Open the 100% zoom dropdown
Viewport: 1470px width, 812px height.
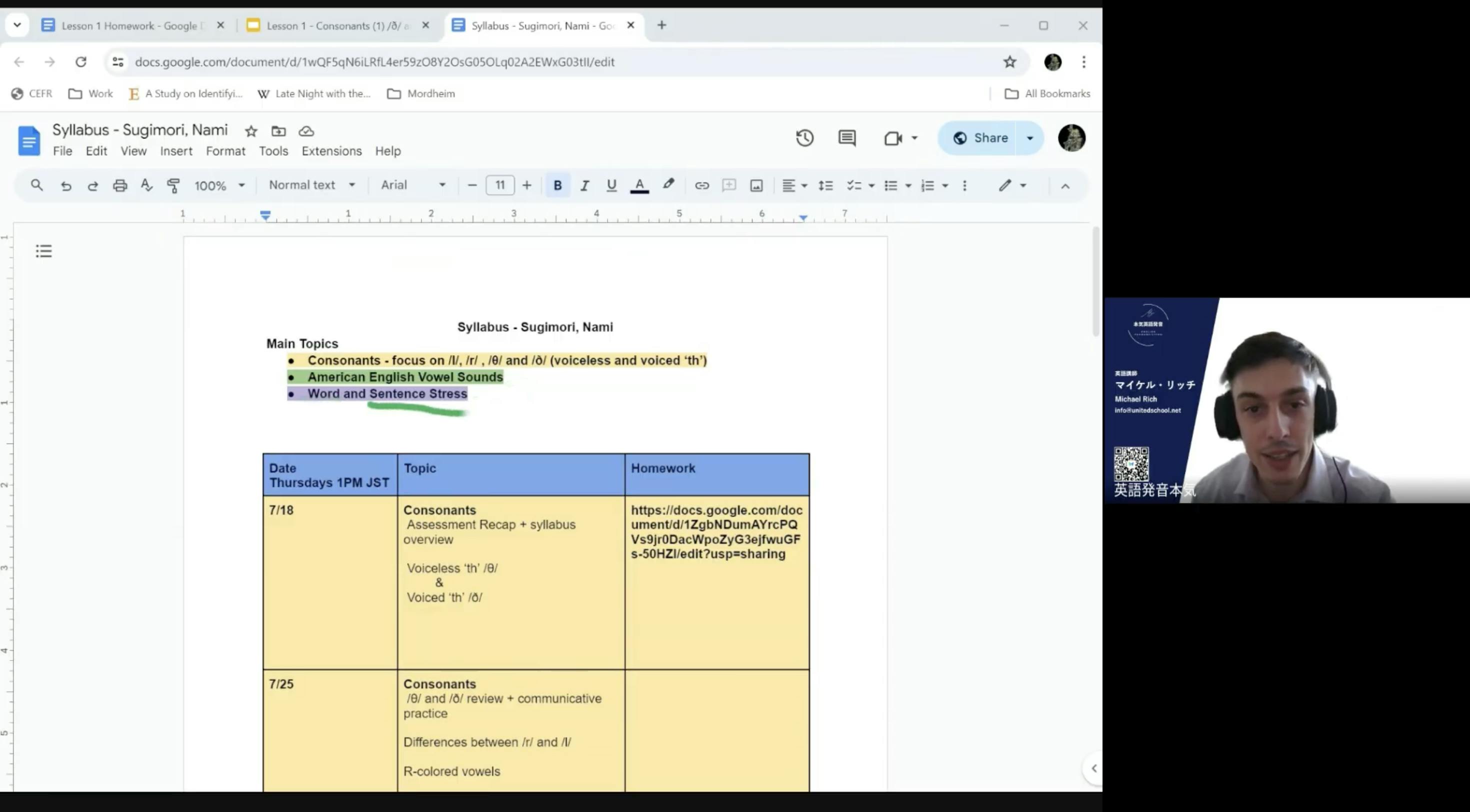[x=219, y=185]
